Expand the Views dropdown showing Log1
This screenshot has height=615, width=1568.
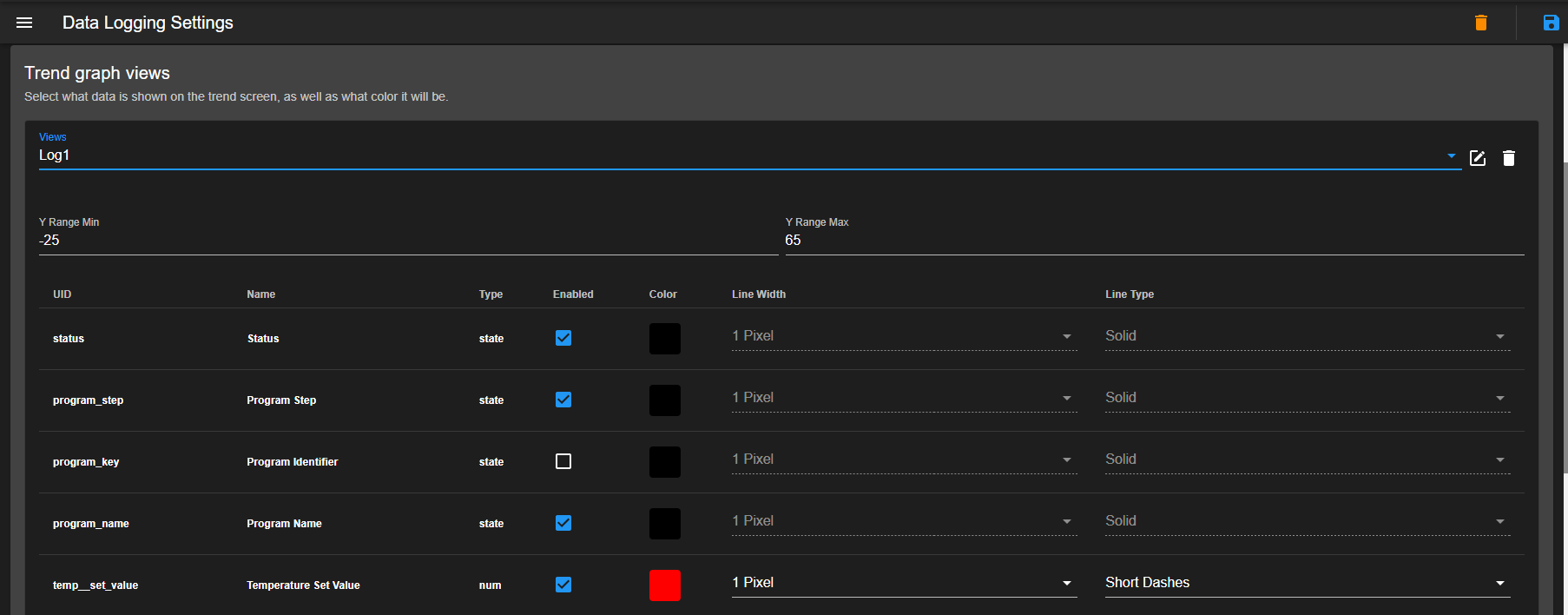tap(750, 155)
